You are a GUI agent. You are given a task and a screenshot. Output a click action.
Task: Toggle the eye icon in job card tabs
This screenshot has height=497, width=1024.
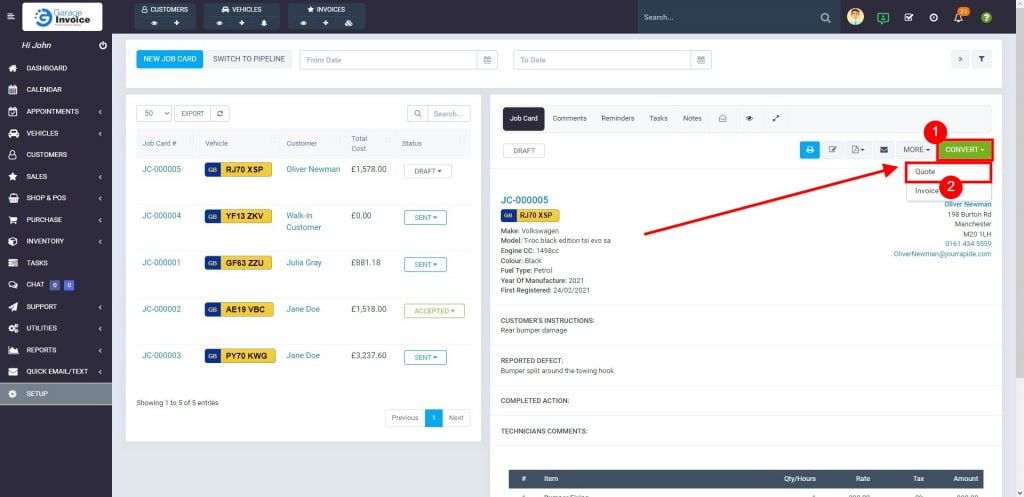click(x=749, y=119)
